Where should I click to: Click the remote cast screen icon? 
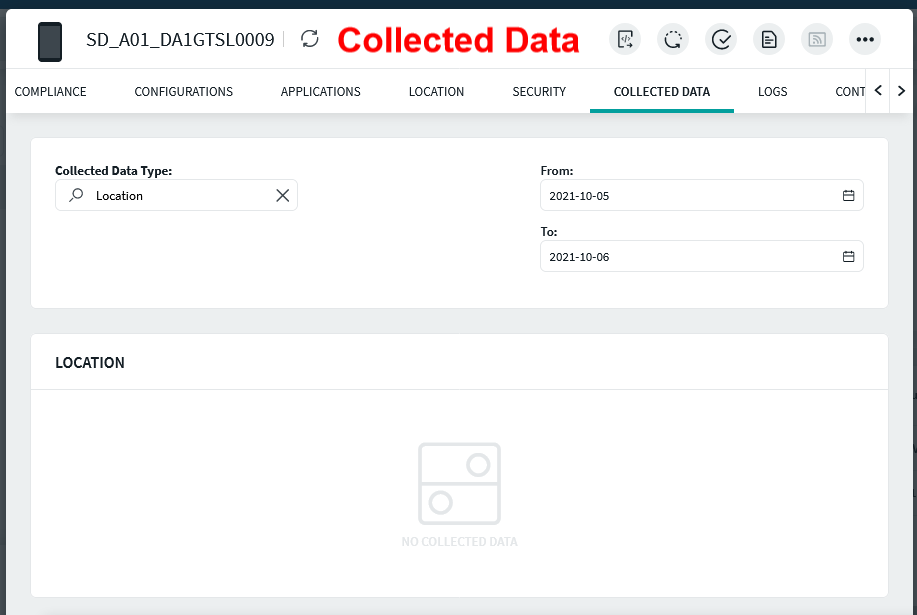[817, 40]
